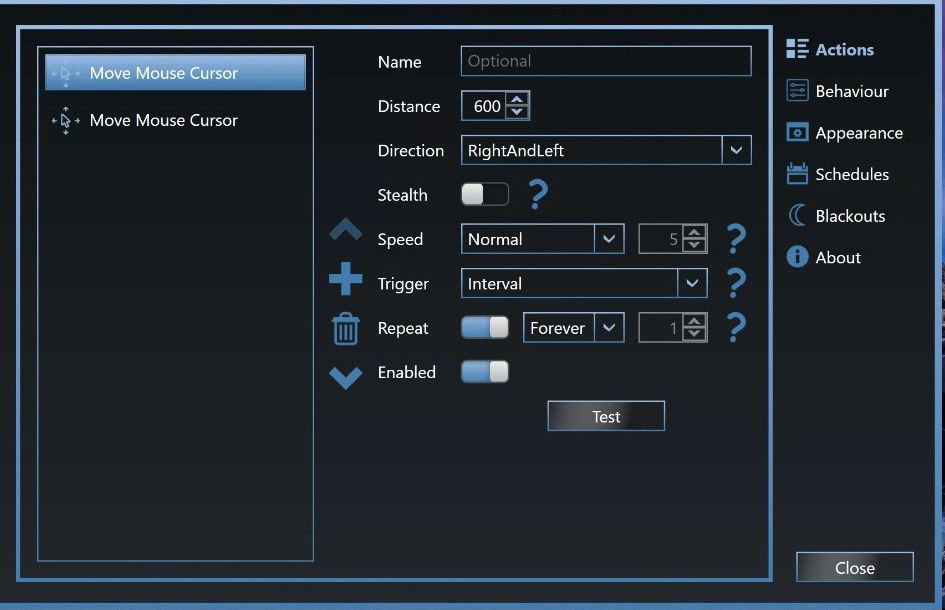Move action down with down arrow icon

(x=345, y=378)
